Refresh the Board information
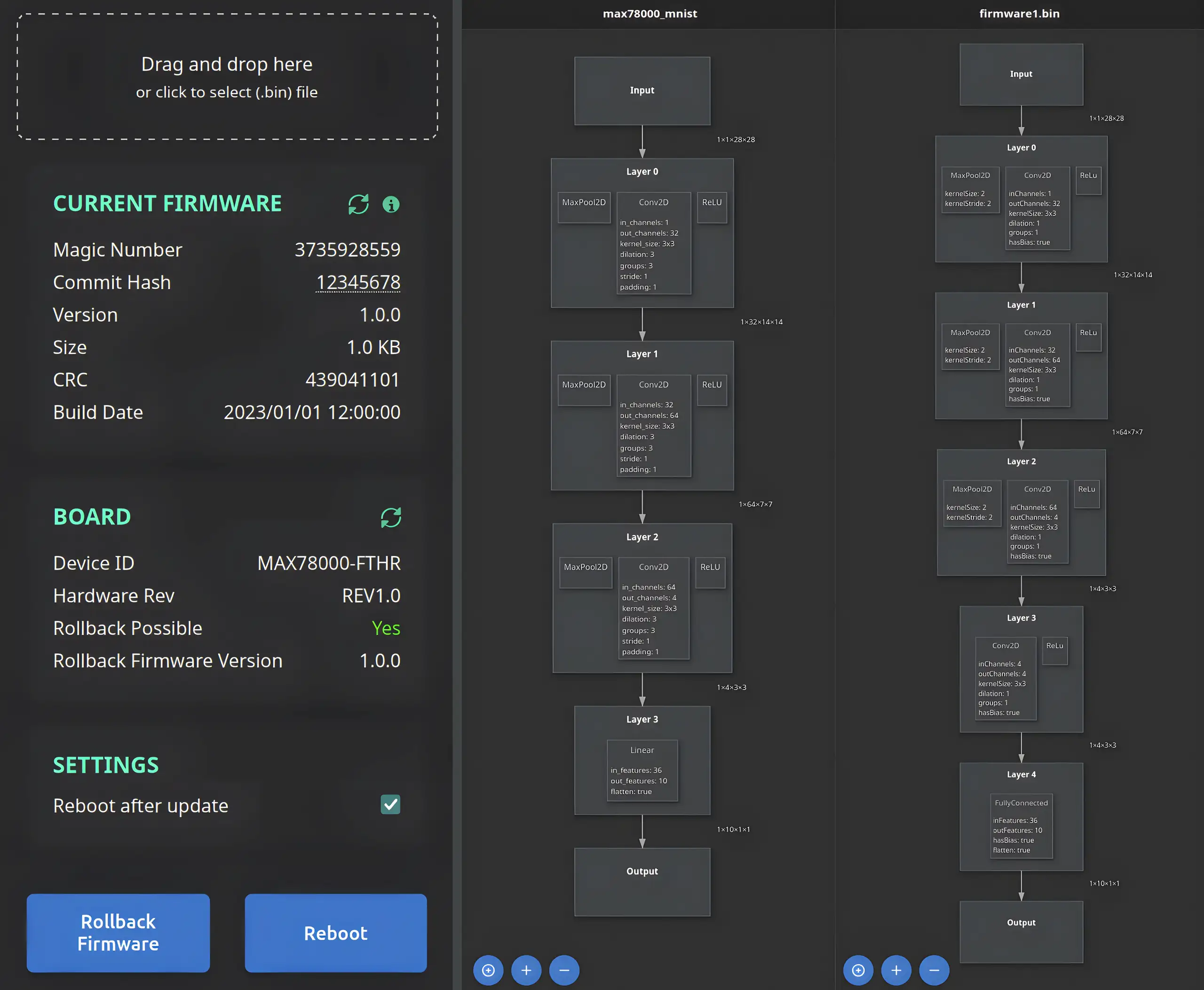Screen dimensions: 1204x990 (391, 517)
